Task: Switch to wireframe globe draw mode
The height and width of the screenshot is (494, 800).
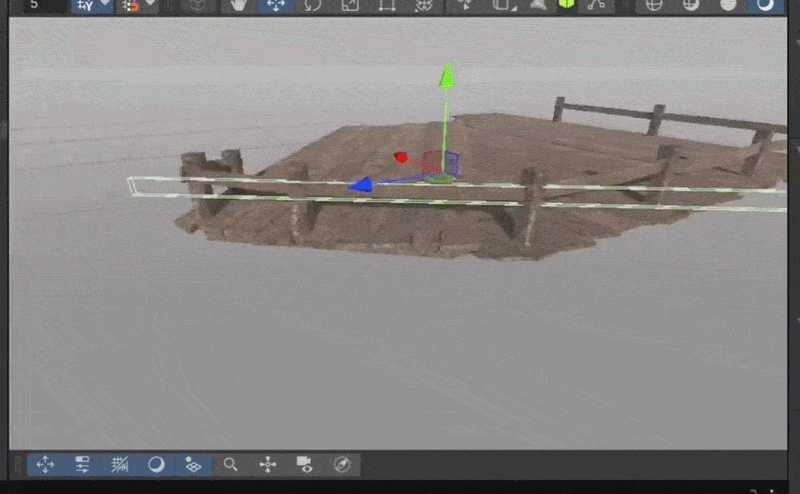Action: coord(654,5)
